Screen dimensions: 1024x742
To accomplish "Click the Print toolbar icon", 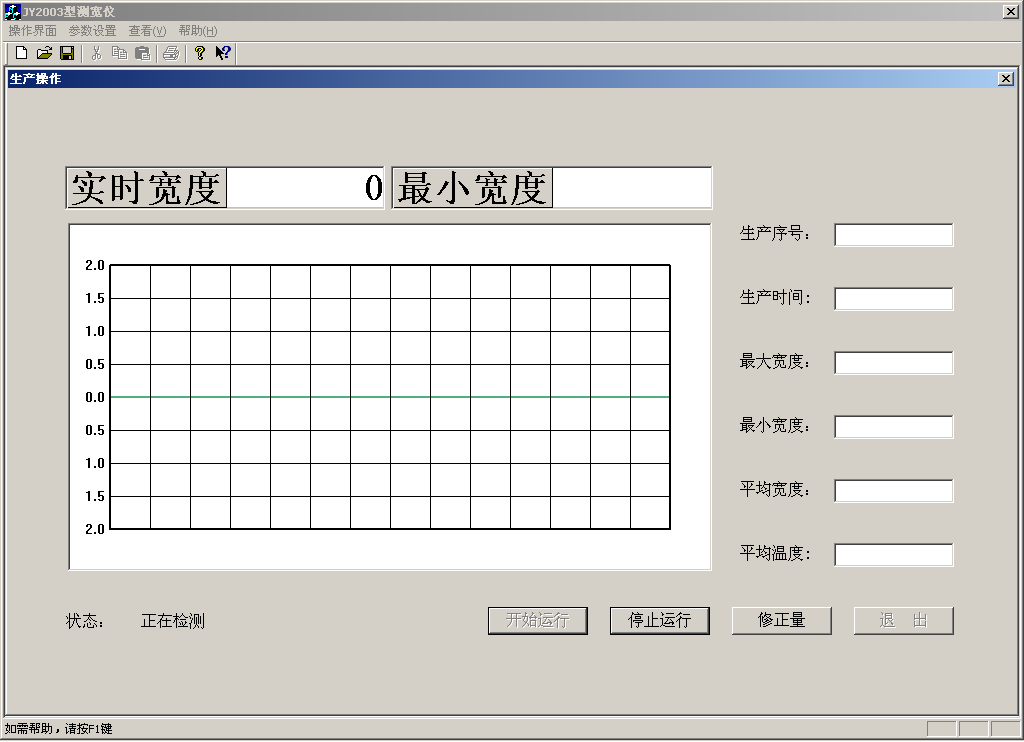I will click(171, 53).
